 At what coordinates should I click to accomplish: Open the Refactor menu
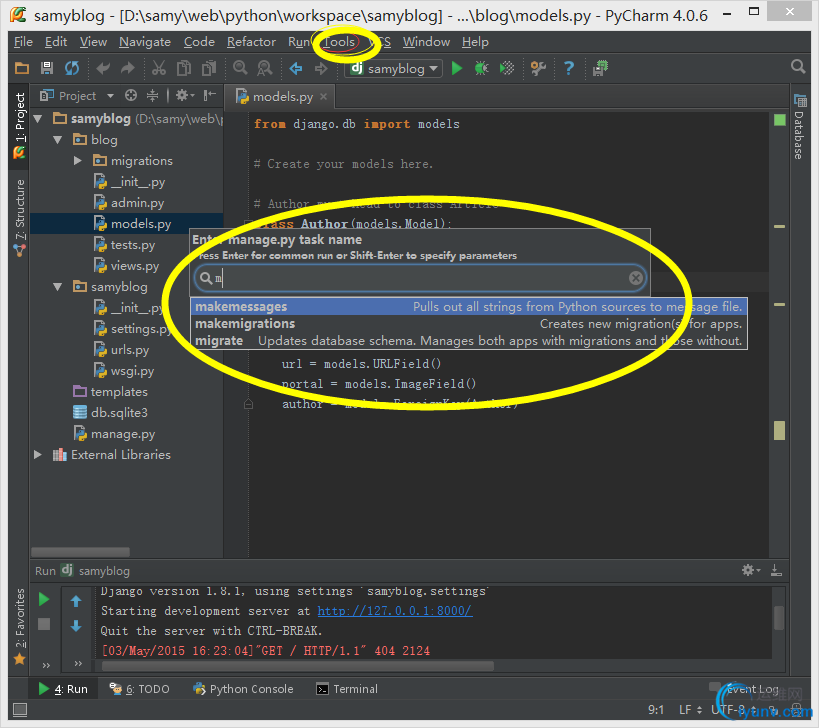pyautogui.click(x=251, y=42)
